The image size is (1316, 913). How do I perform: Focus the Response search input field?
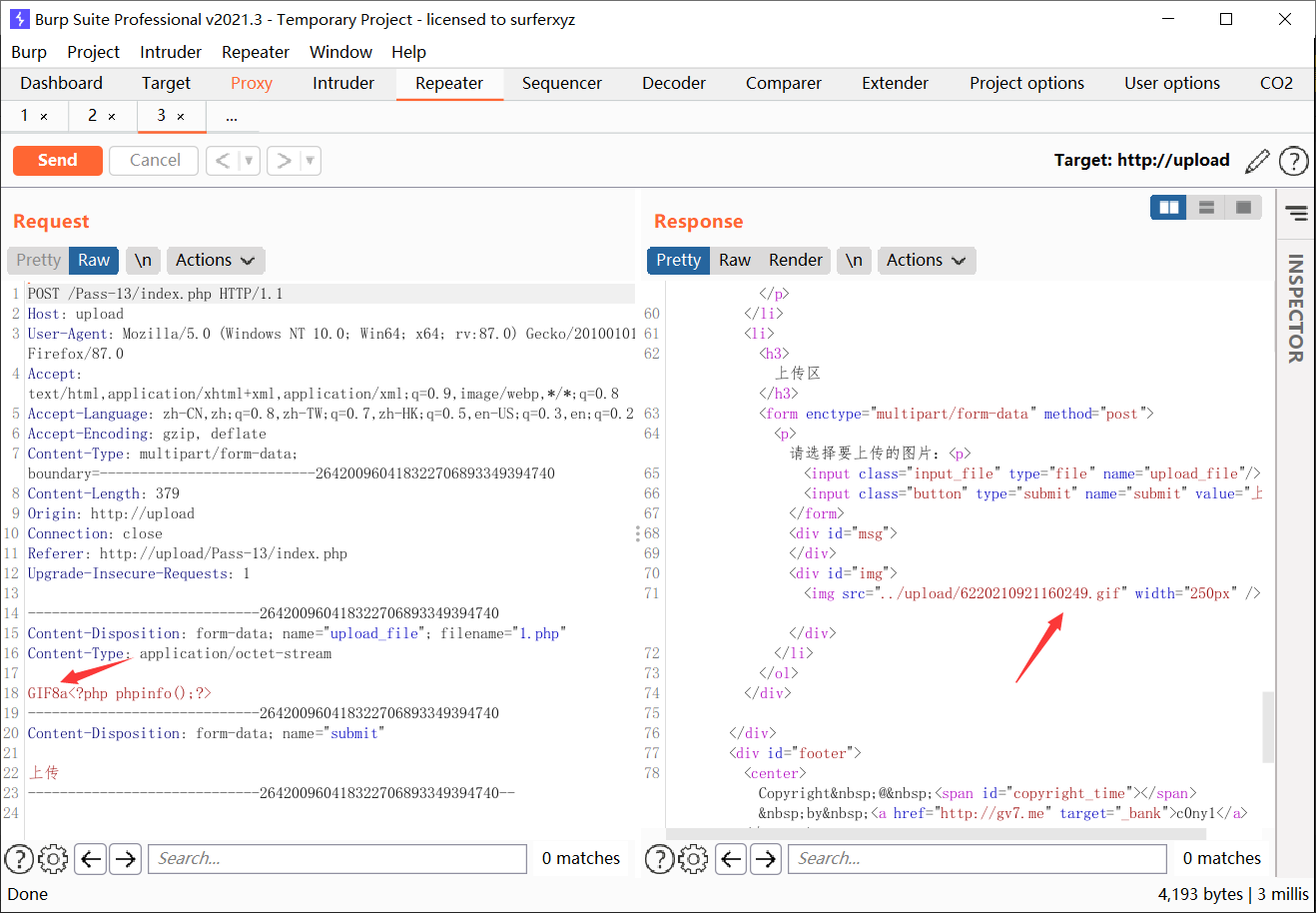979,858
